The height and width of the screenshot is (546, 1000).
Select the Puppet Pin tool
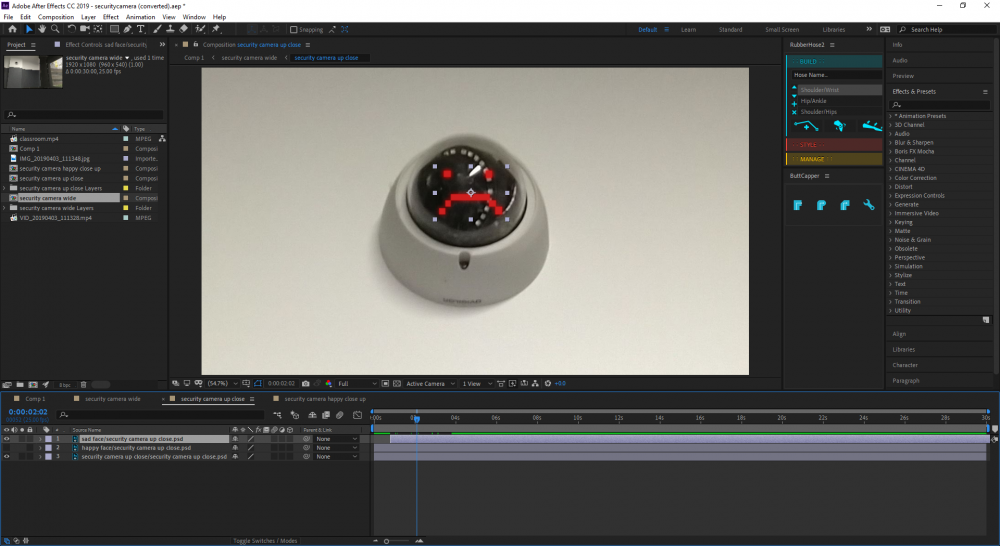pyautogui.click(x=216, y=29)
